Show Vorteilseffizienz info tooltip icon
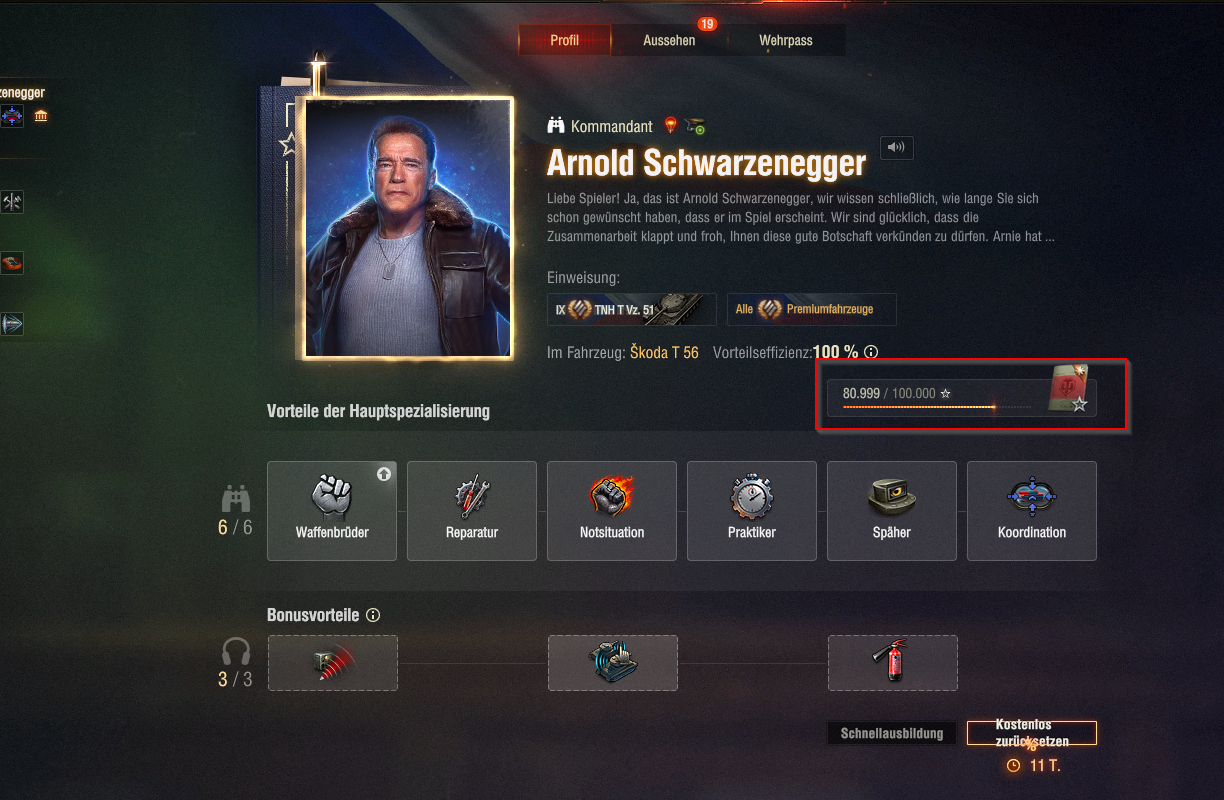 871,352
